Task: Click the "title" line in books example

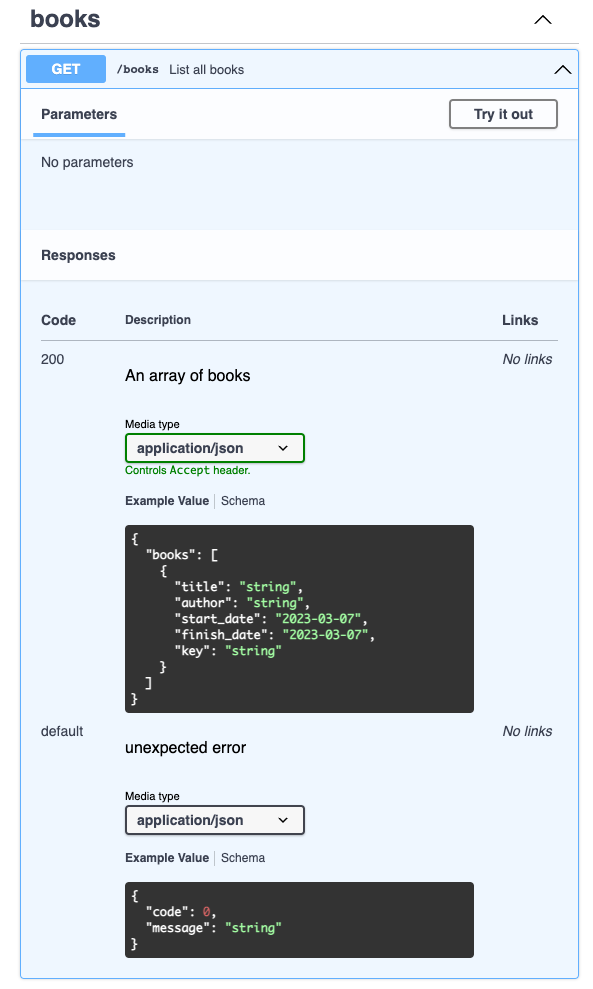Action: pyautogui.click(x=239, y=587)
